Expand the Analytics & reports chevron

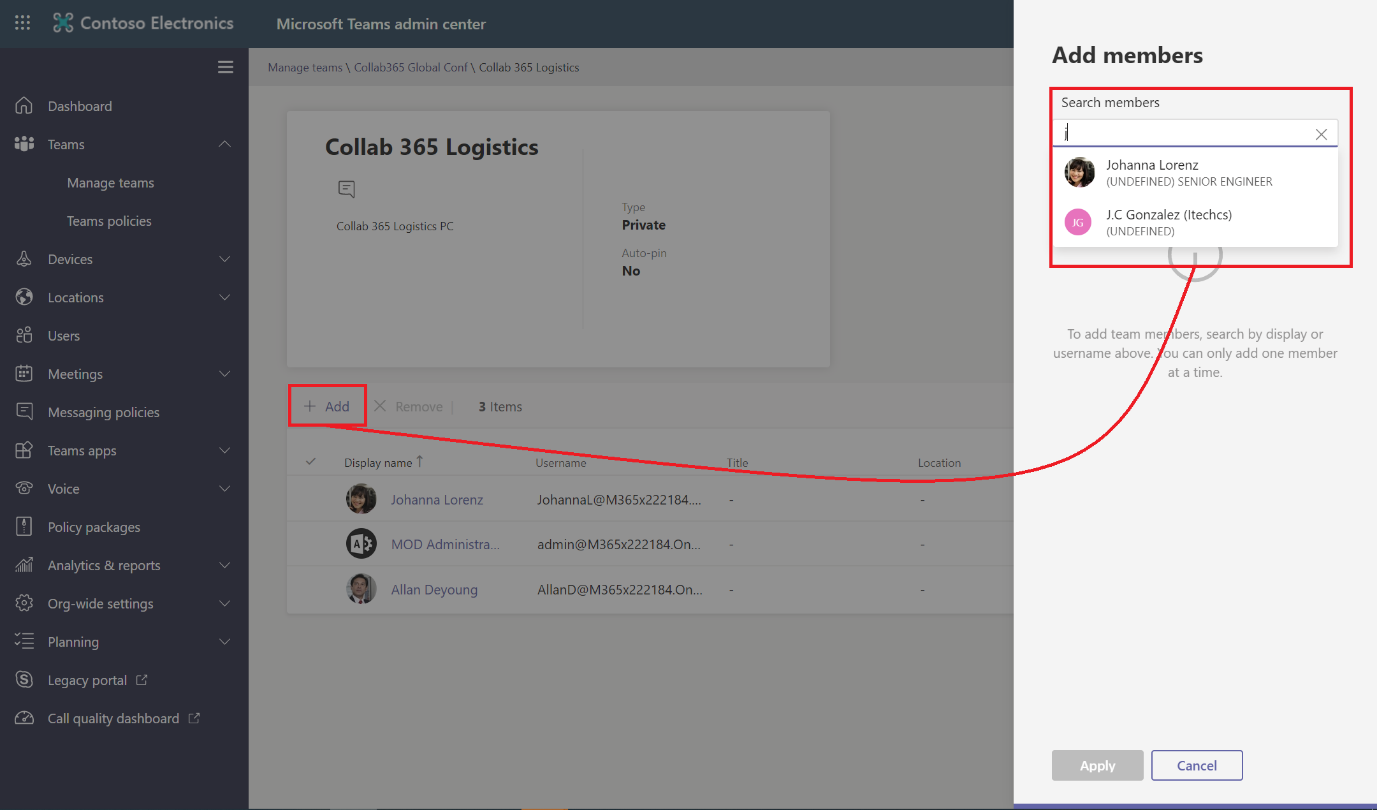225,565
